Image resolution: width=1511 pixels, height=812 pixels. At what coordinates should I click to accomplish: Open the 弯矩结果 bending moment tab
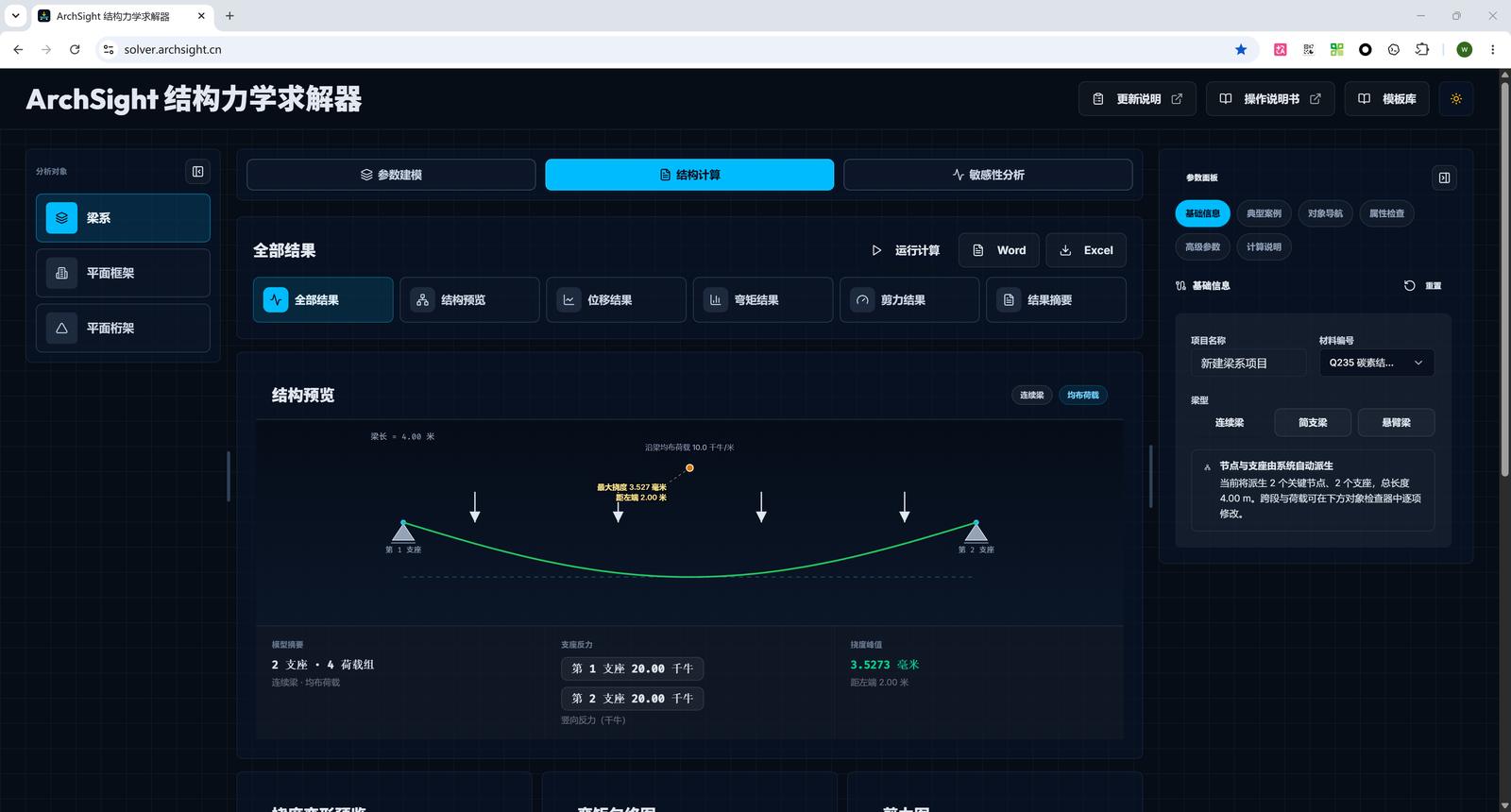tap(763, 300)
